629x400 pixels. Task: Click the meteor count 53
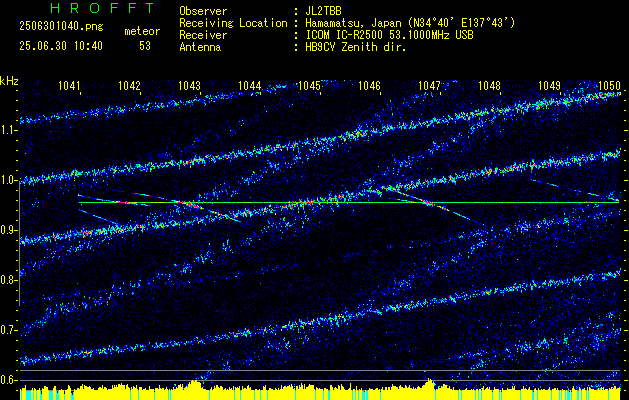pos(145,46)
